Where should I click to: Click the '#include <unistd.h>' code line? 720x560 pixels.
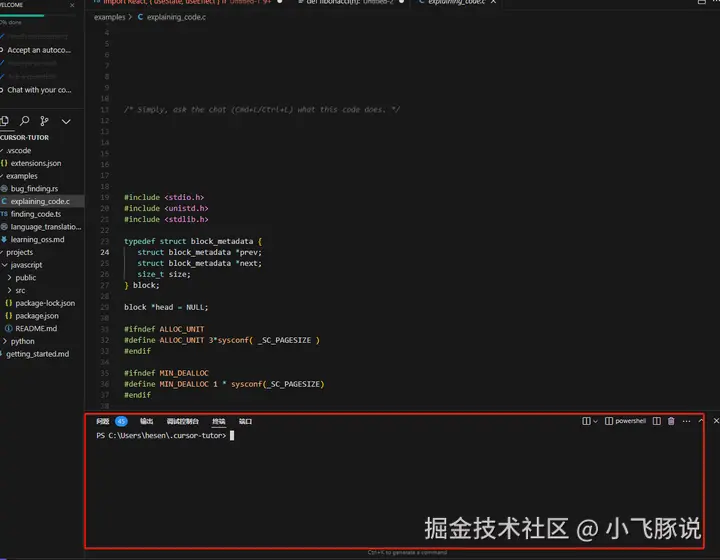pos(166,208)
